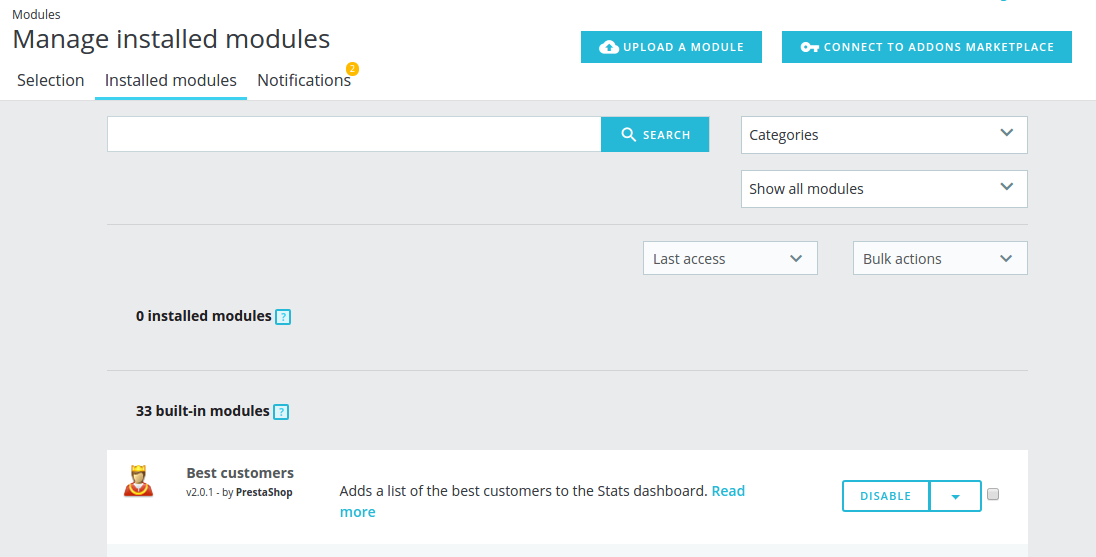Click the cloud upload icon
The image size is (1096, 557).
pyautogui.click(x=608, y=47)
